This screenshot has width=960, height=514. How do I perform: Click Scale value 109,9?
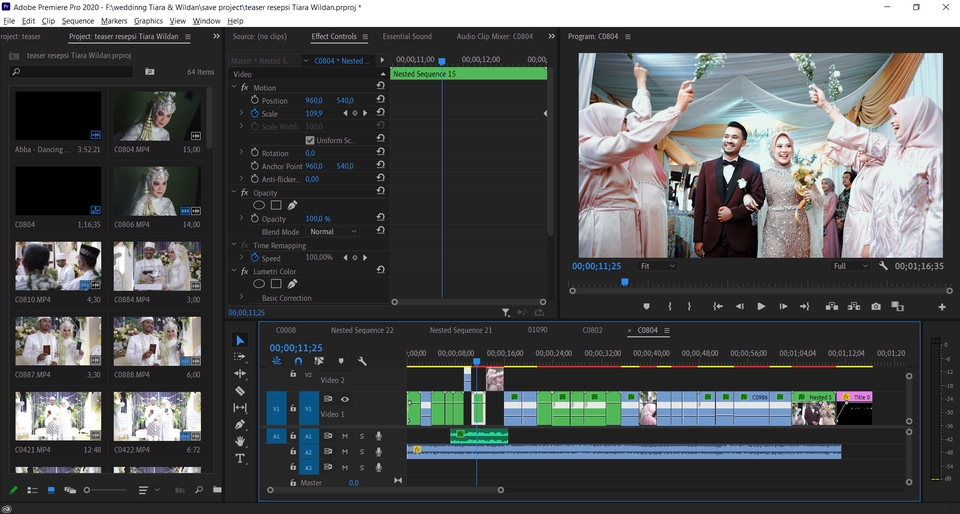click(x=313, y=113)
